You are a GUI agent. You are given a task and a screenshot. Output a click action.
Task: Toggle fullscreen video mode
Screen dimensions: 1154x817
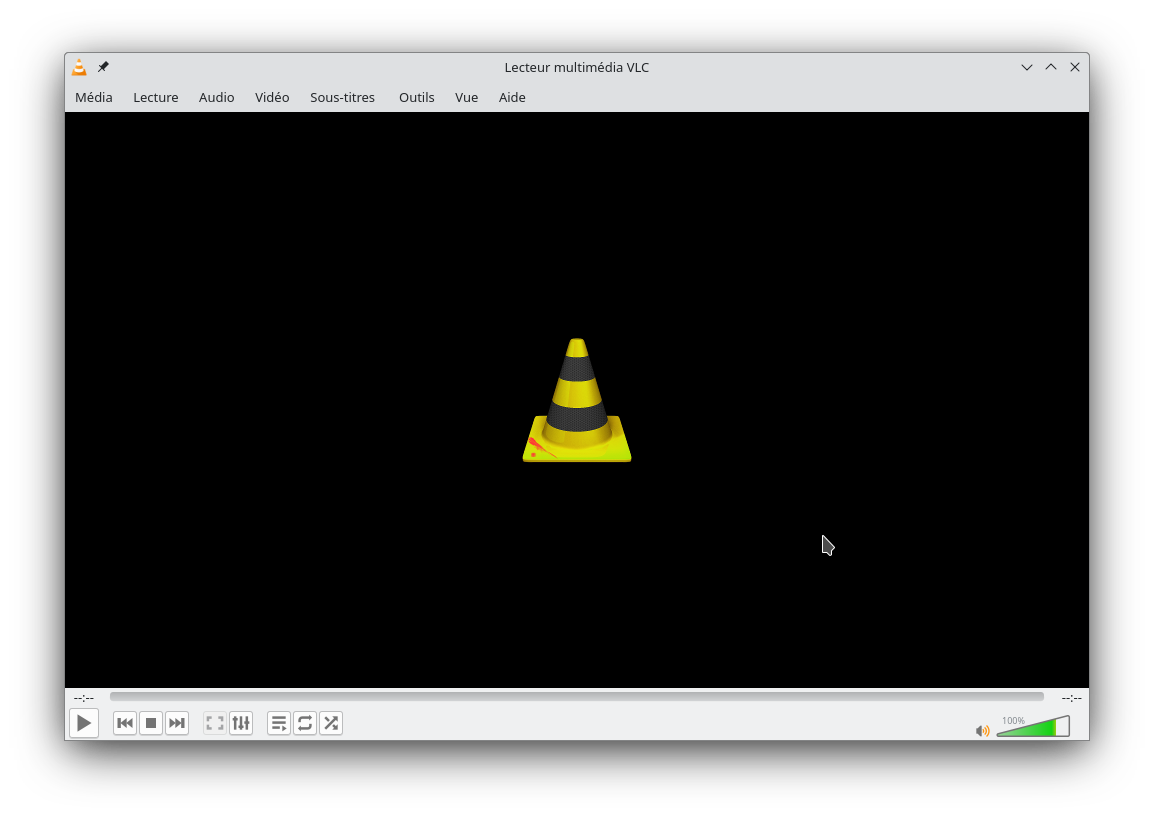pyautogui.click(x=215, y=723)
